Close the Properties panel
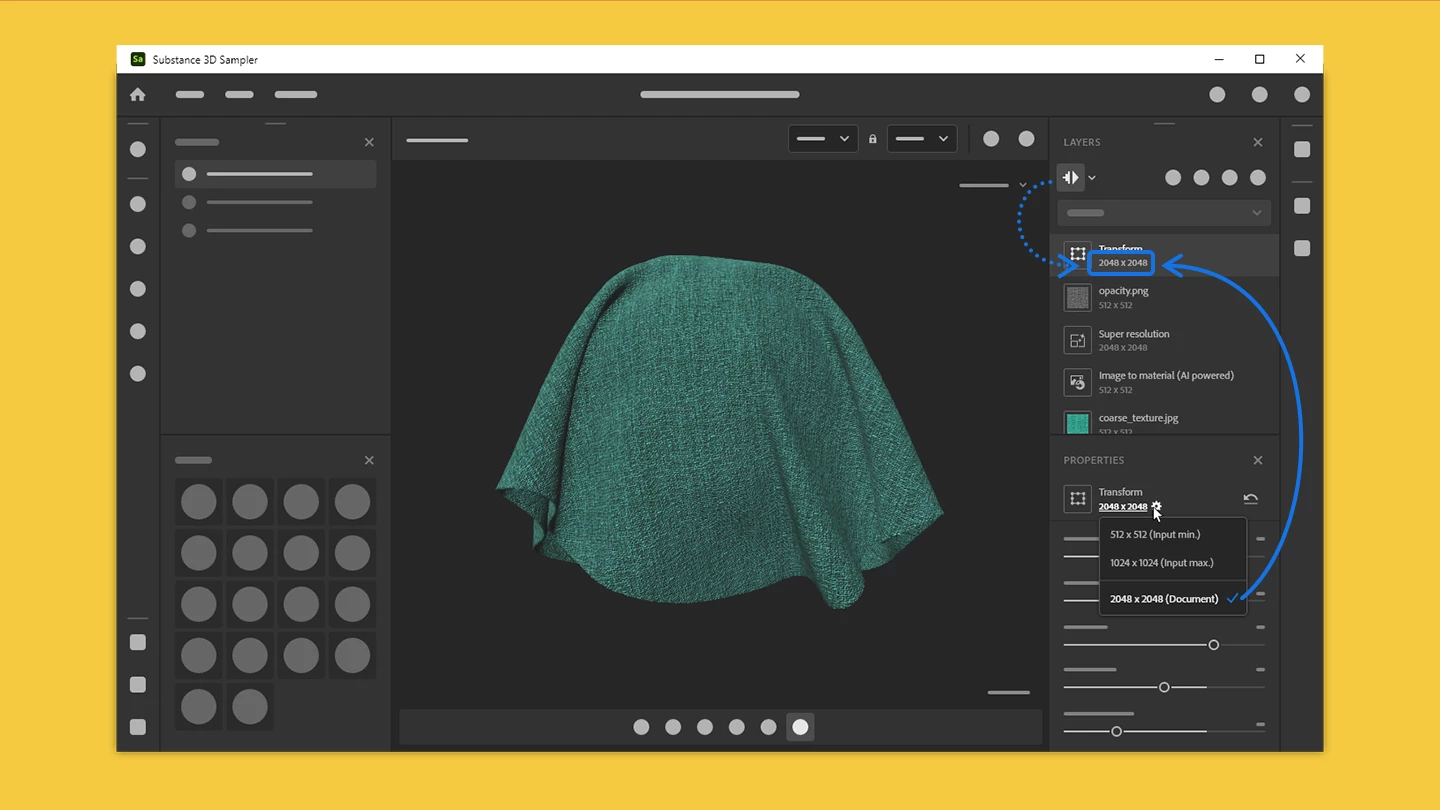 pyautogui.click(x=1258, y=460)
